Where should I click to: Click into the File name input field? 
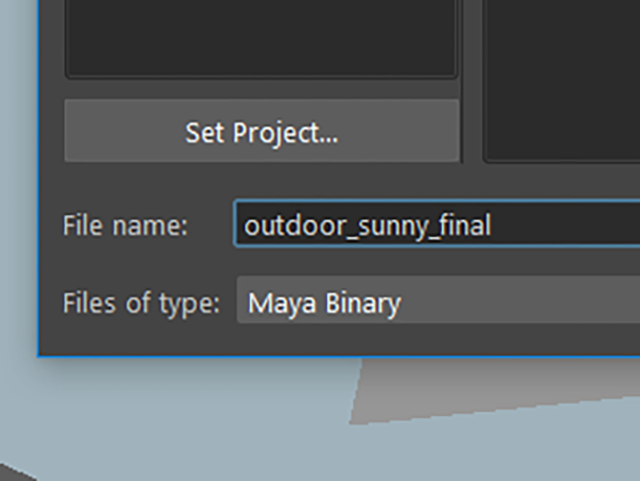point(437,224)
